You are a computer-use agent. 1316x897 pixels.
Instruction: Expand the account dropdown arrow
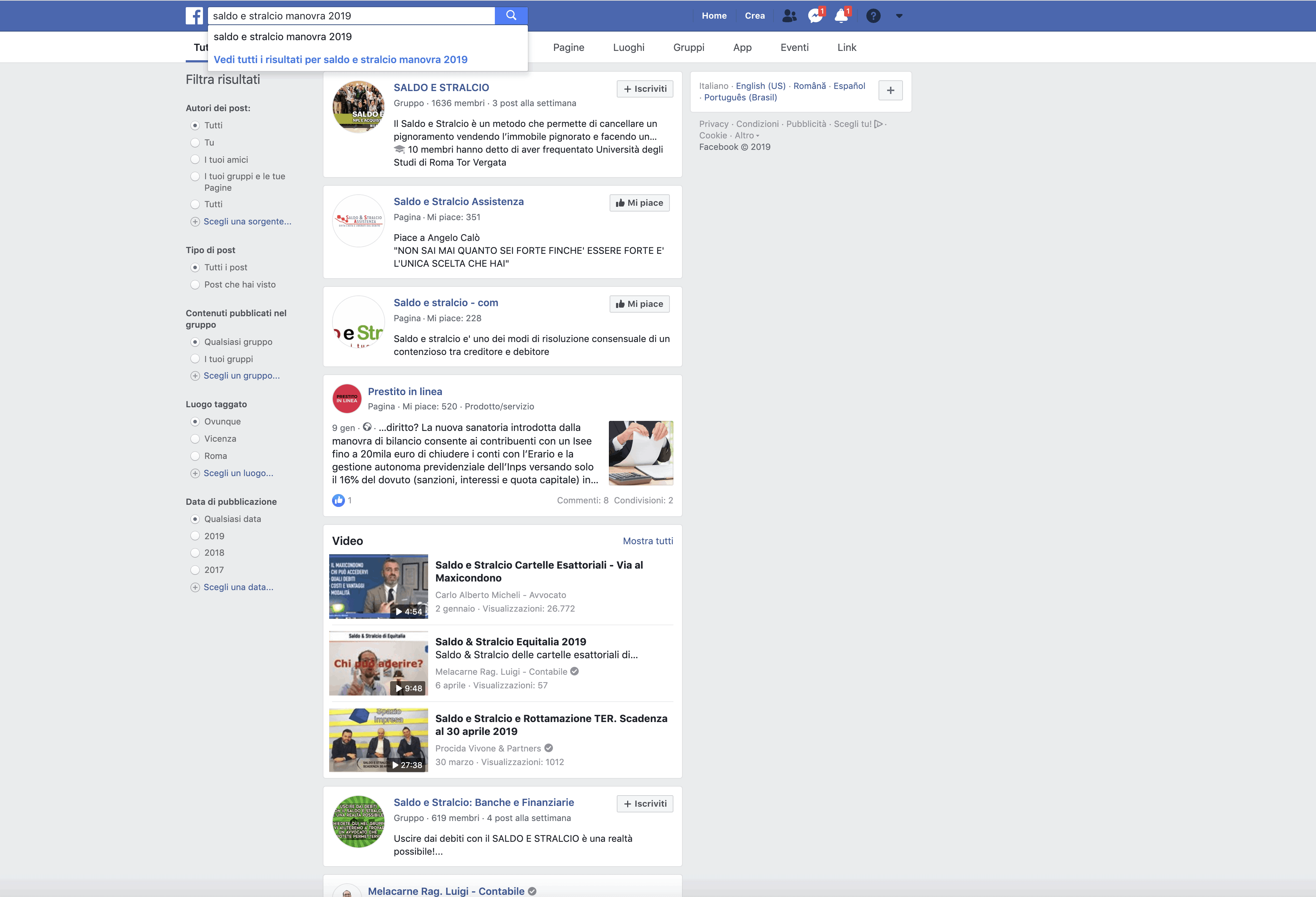(x=899, y=16)
